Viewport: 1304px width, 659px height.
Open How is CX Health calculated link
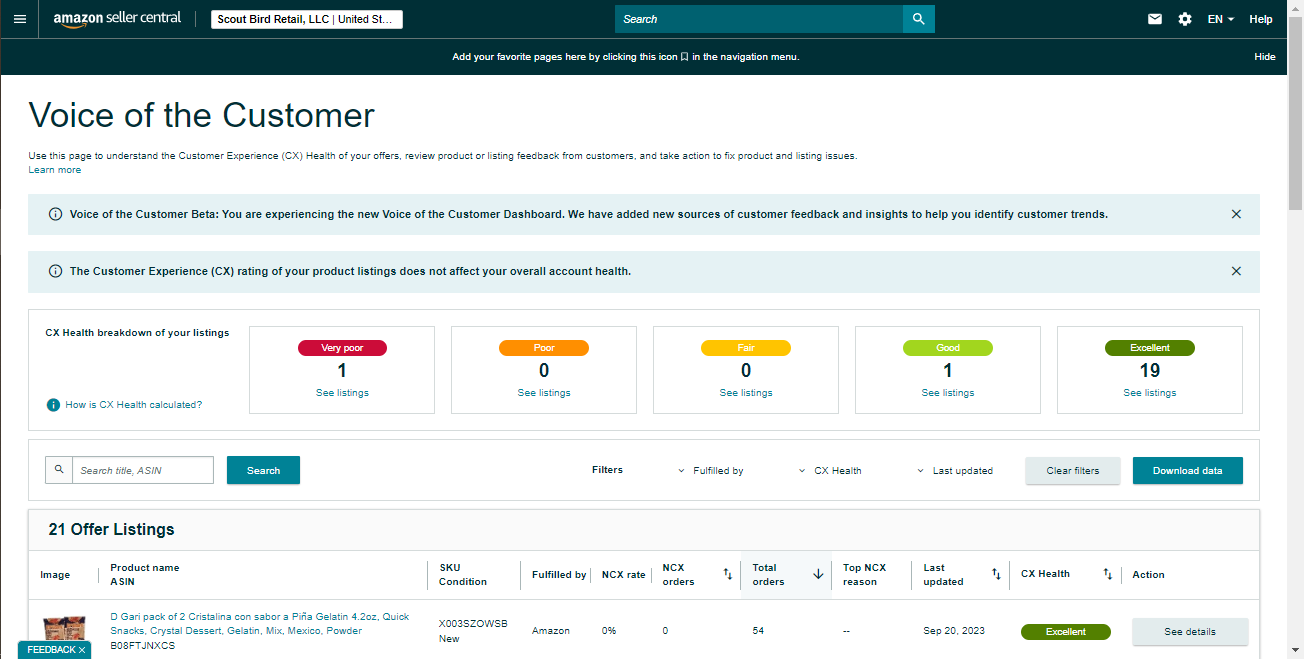click(133, 405)
